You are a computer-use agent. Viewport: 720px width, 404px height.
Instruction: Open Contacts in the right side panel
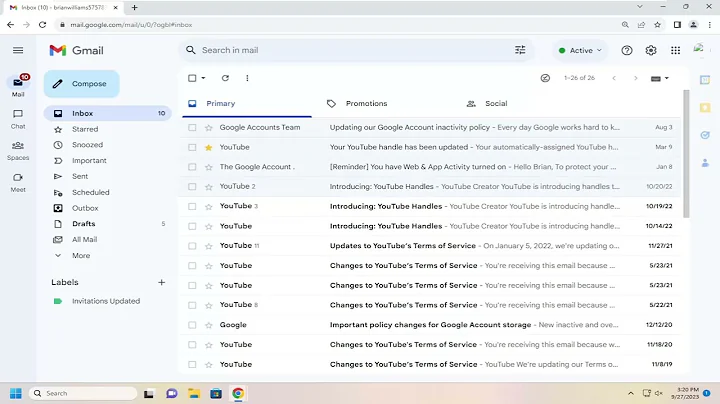pyautogui.click(x=705, y=163)
